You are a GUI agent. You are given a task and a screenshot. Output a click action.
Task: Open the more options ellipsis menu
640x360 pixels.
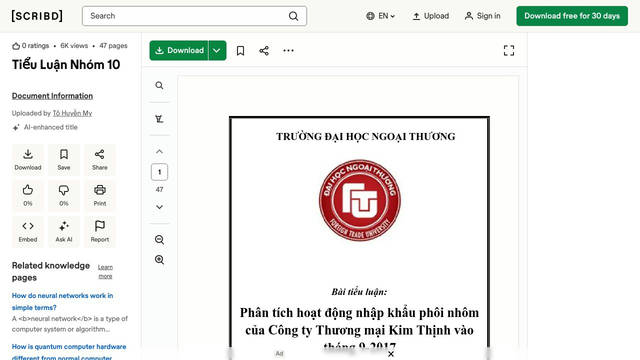(x=288, y=51)
